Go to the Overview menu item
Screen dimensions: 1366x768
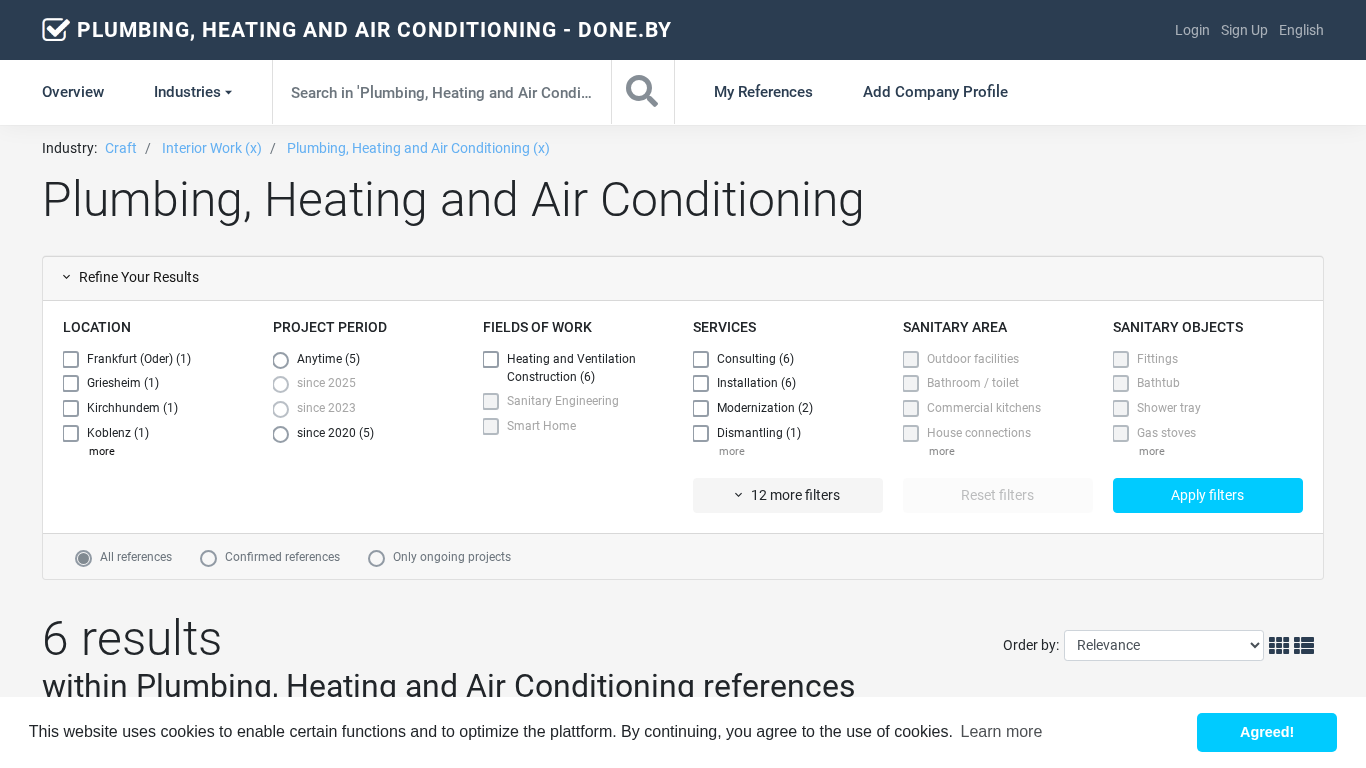[73, 92]
